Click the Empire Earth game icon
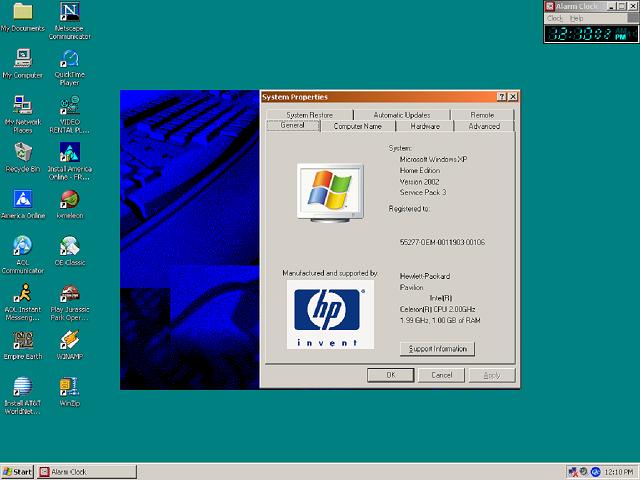Screen dimensions: 640x480 coord(22,340)
